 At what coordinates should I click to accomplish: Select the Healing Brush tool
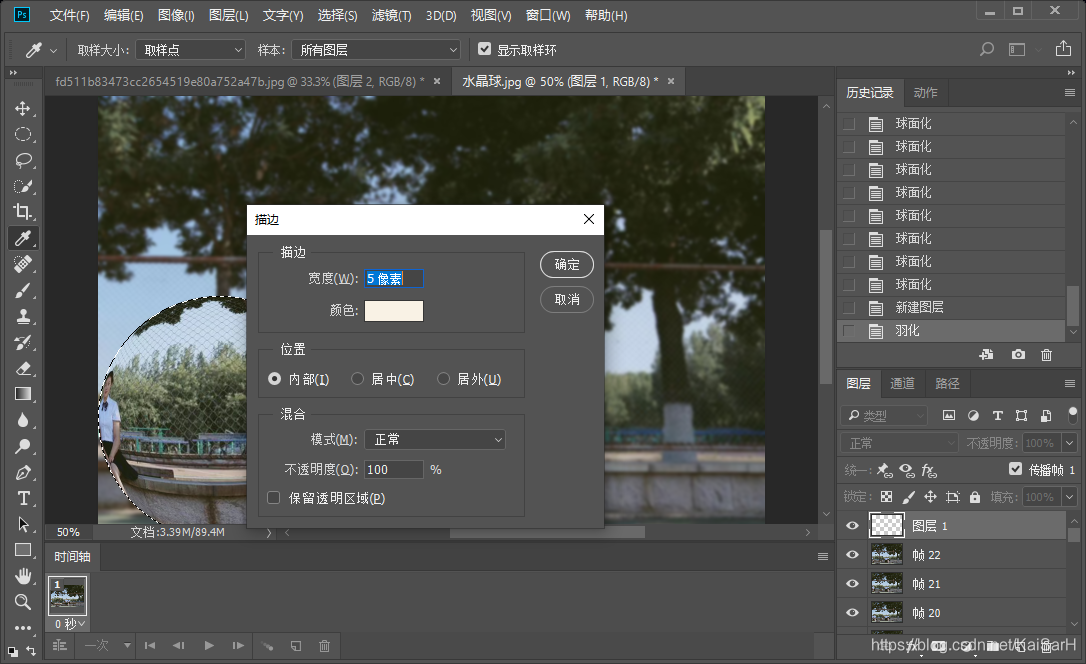coord(23,264)
